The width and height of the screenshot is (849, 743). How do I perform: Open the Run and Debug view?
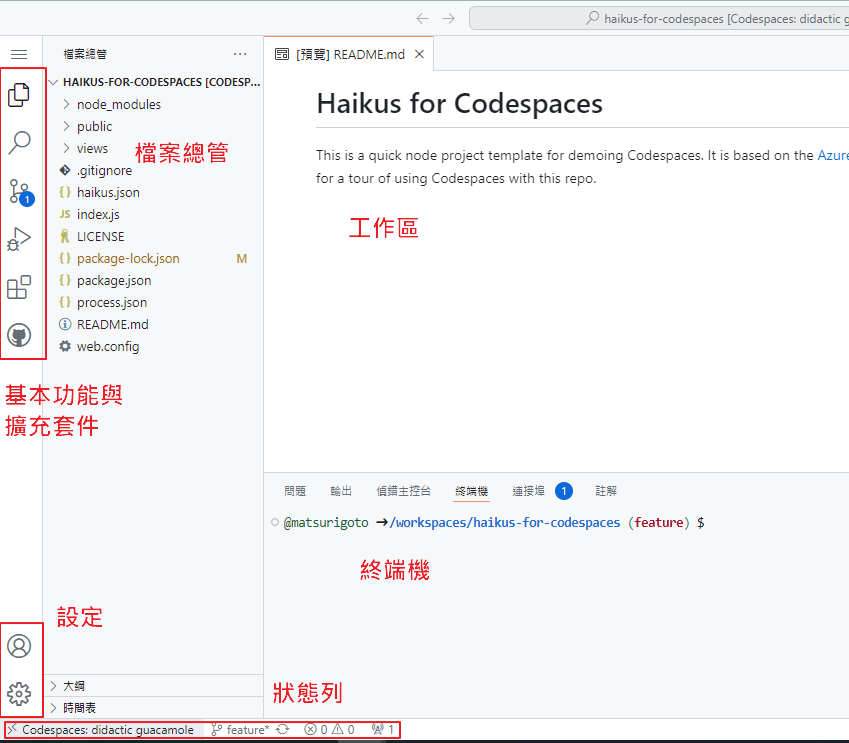tap(19, 239)
